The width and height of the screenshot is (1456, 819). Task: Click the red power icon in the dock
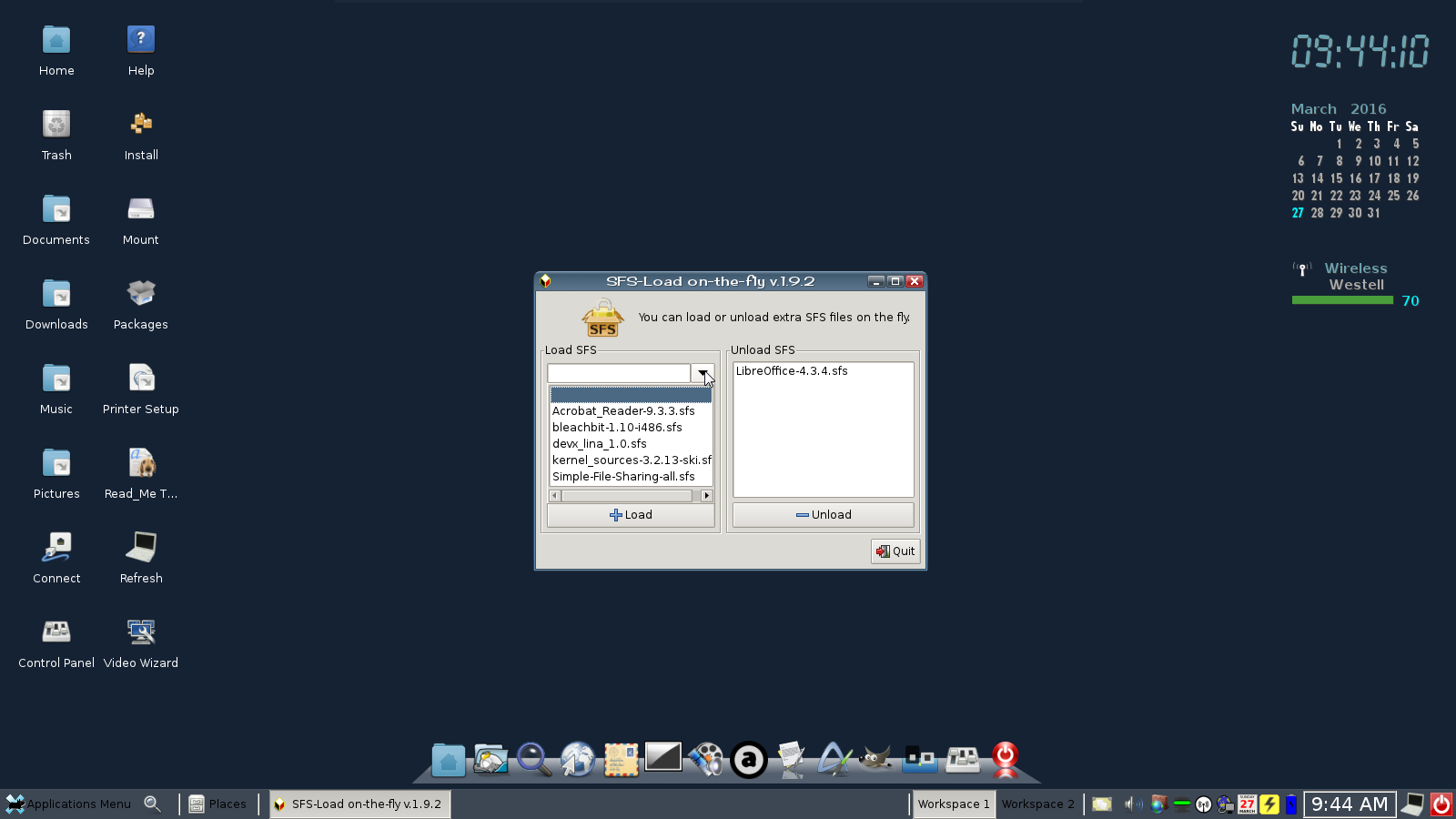point(1006,760)
